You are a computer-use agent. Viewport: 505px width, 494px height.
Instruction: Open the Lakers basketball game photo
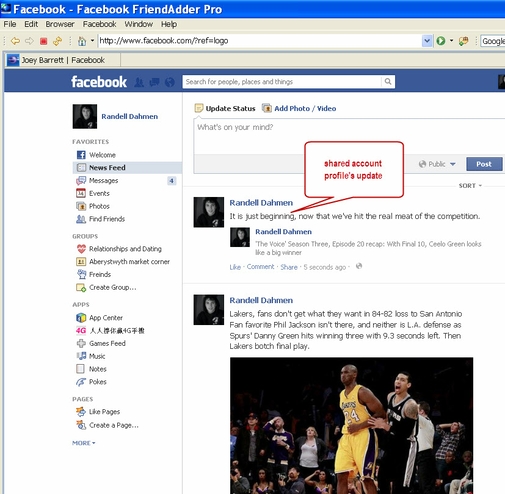(x=351, y=425)
